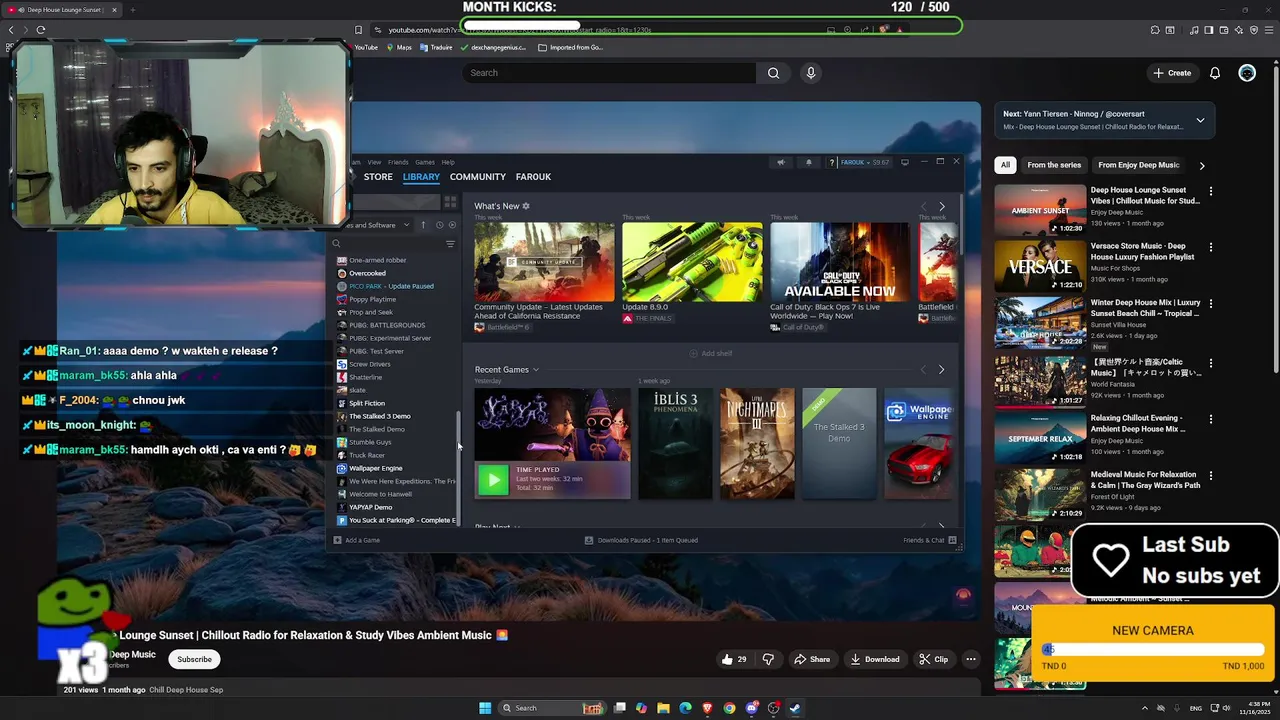Click Windows Start button
Screen dimensions: 1280x720
(x=485, y=708)
